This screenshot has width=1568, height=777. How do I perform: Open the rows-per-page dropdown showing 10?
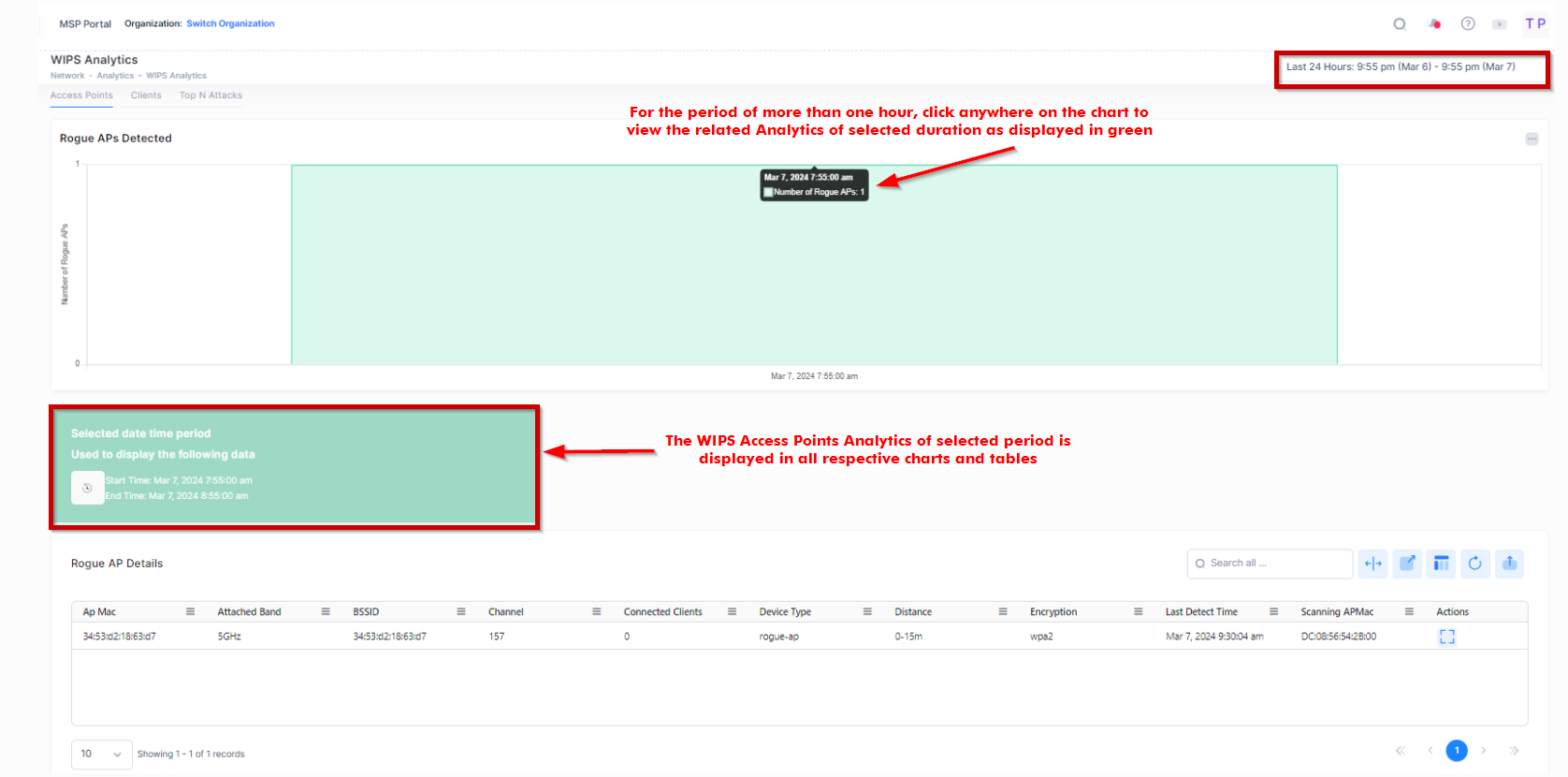coord(101,754)
